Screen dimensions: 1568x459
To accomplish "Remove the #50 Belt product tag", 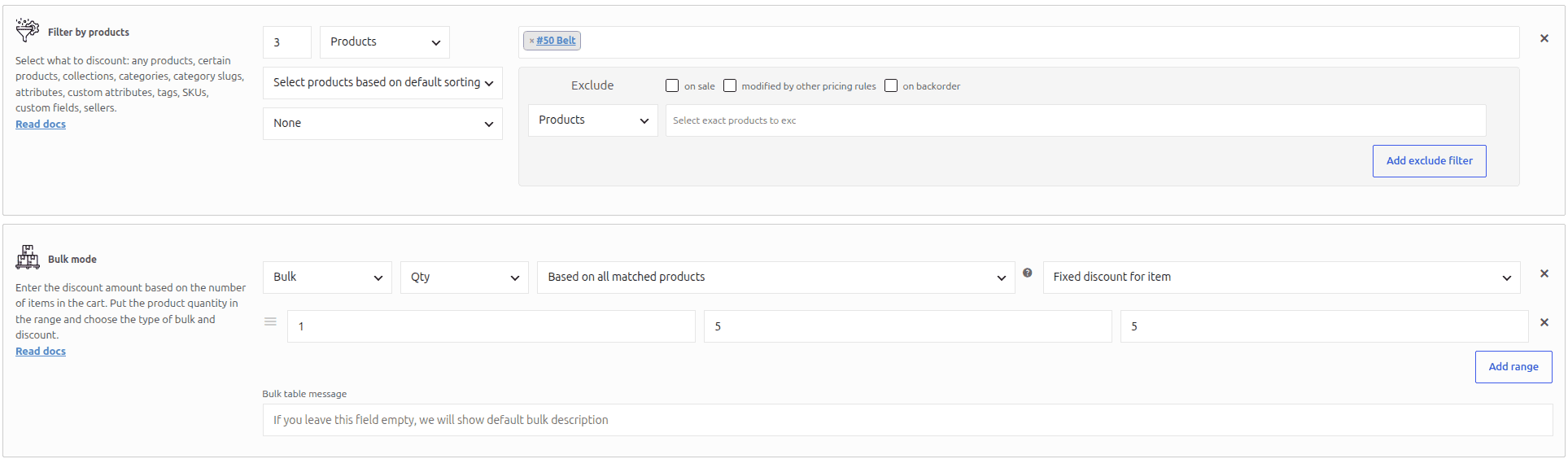I will click(x=531, y=41).
